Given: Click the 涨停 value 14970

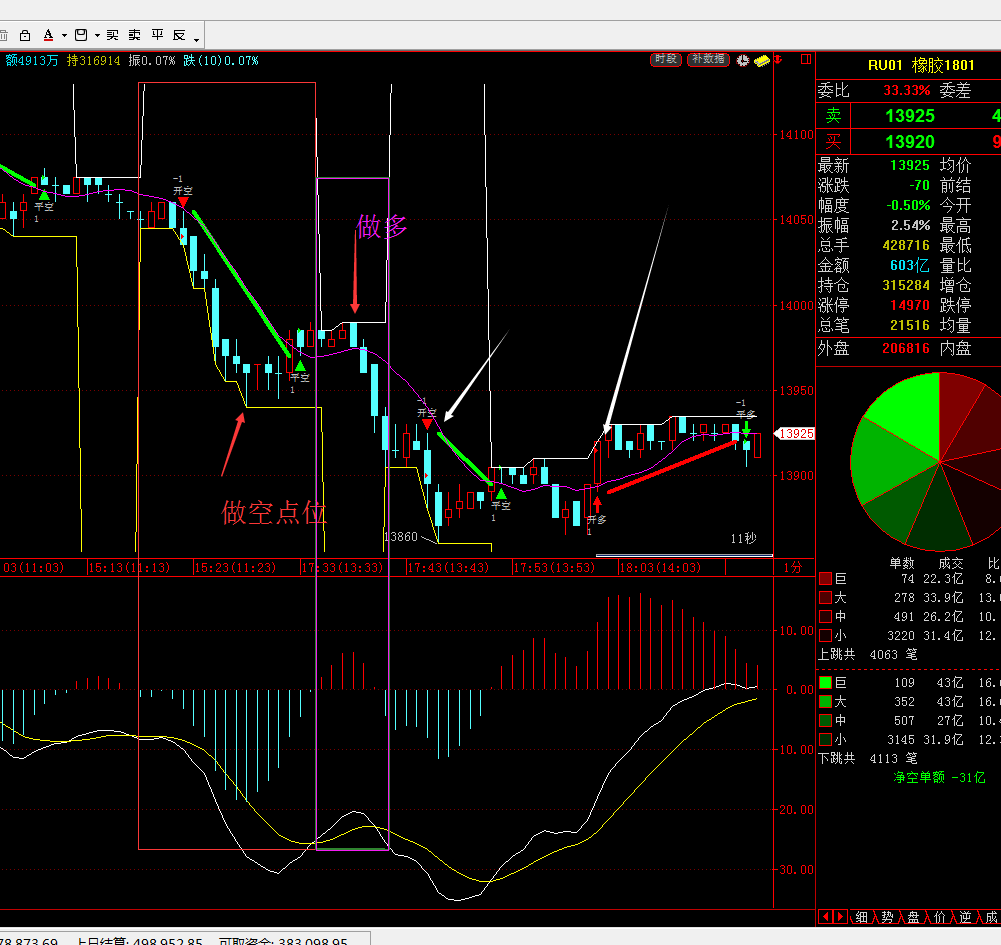Looking at the screenshot, I should coord(910,305).
